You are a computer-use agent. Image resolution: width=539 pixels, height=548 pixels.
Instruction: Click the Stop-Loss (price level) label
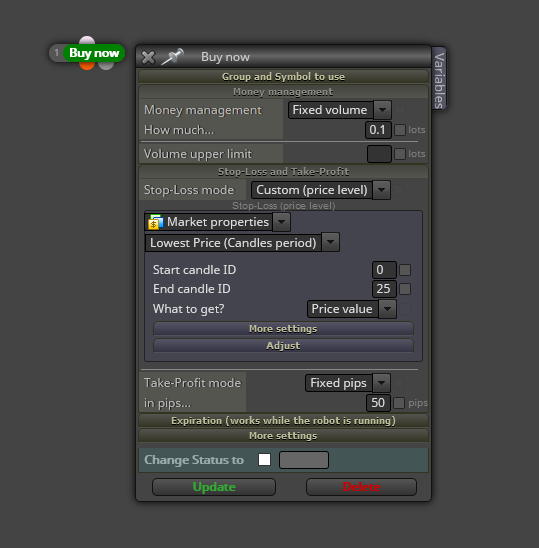(x=283, y=206)
